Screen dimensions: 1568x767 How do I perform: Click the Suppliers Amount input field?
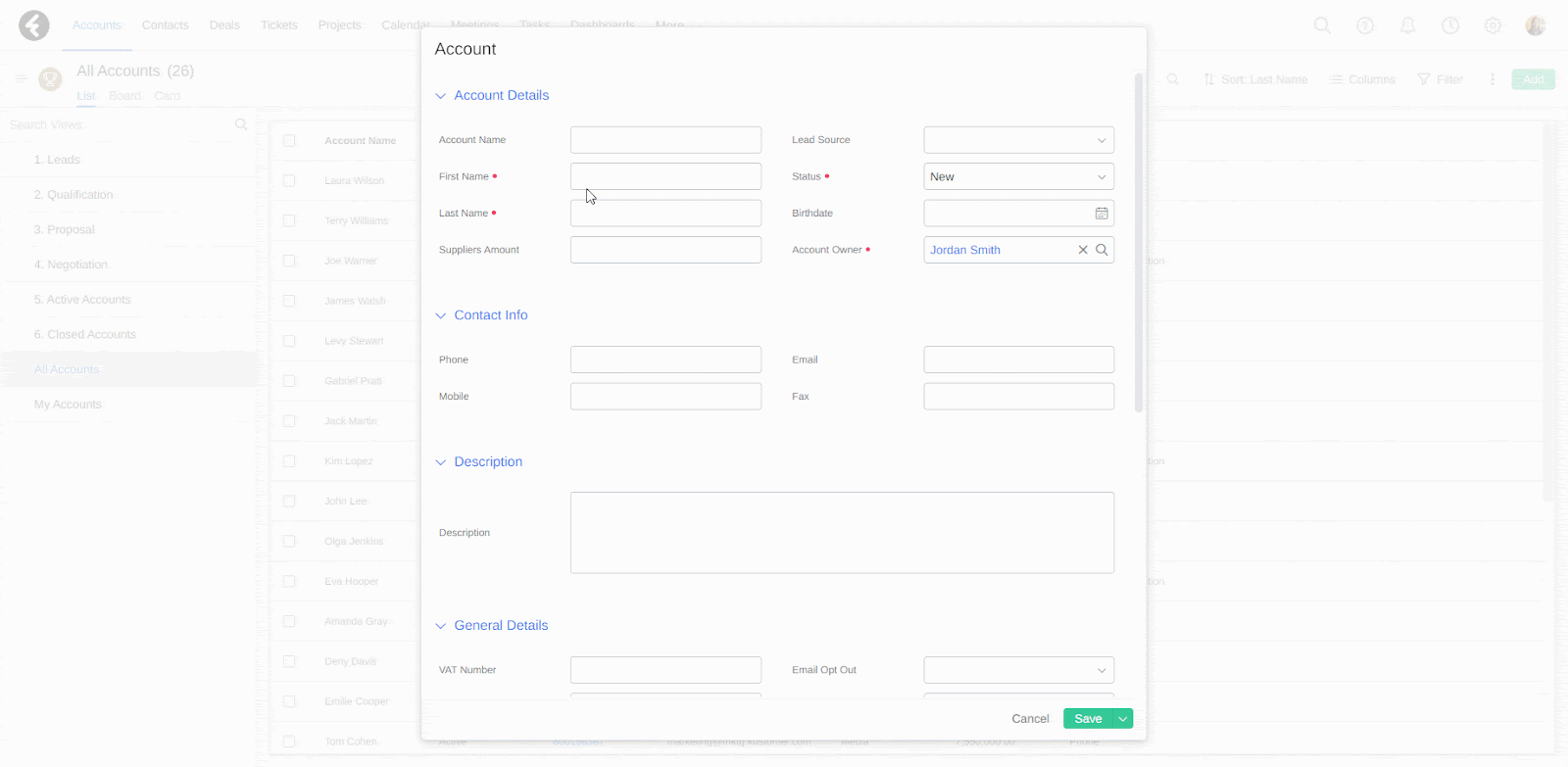tap(665, 250)
